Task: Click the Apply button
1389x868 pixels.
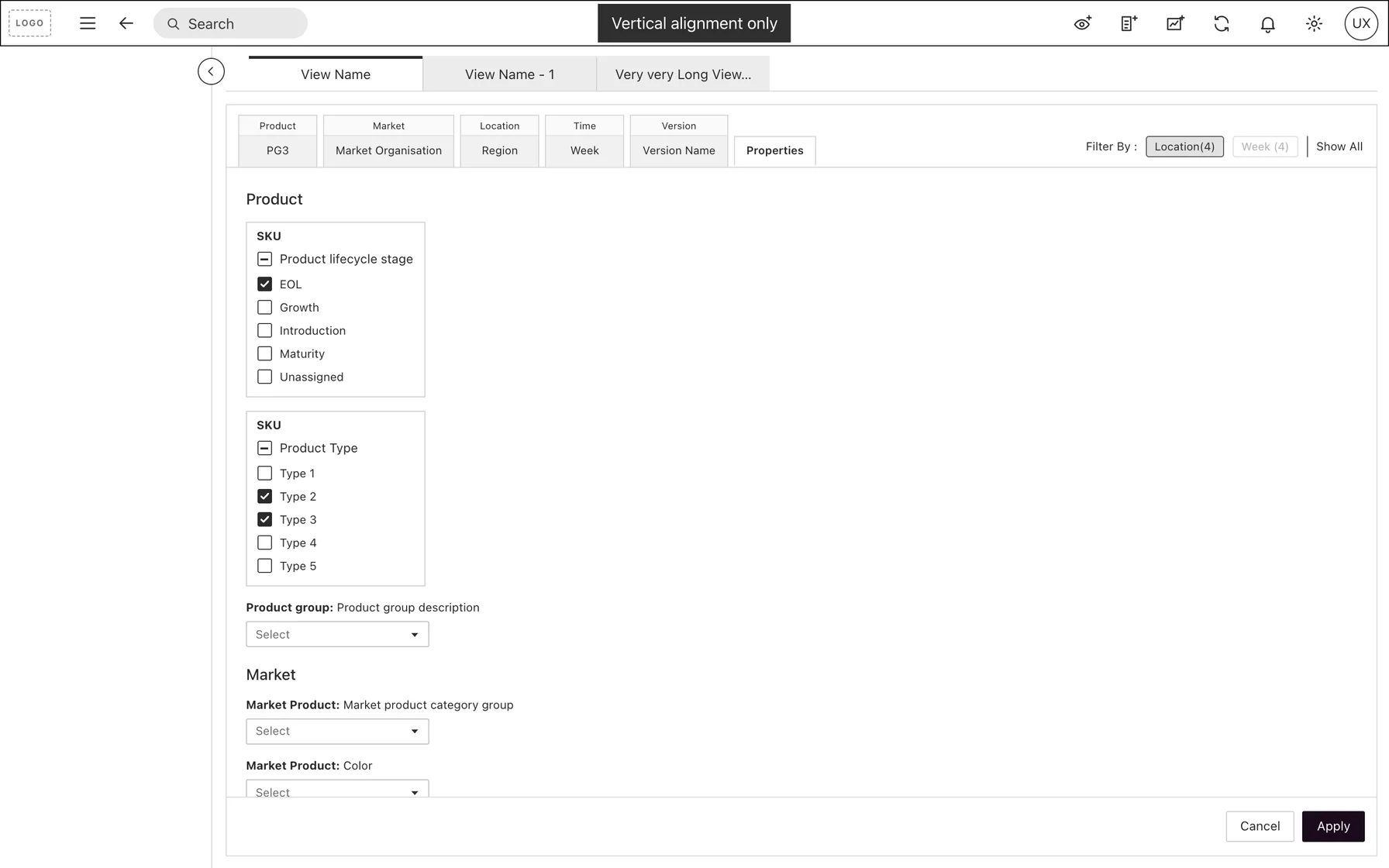Action: [x=1333, y=826]
